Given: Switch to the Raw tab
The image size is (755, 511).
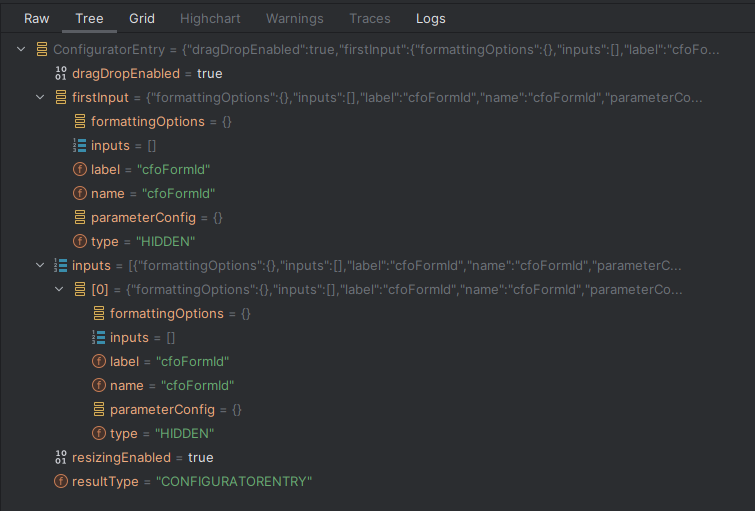Looking at the screenshot, I should tap(37, 18).
